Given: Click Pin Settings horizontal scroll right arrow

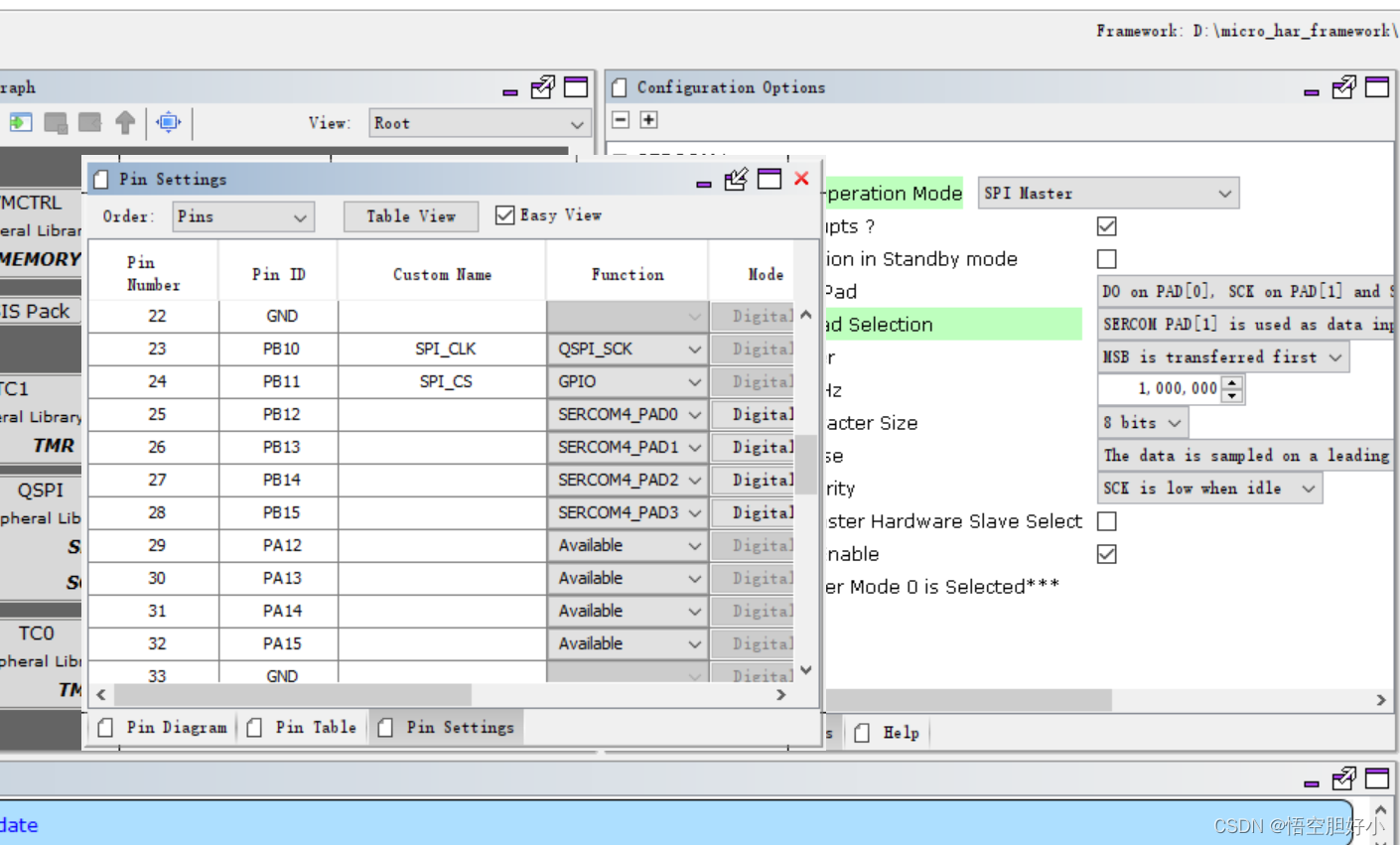Looking at the screenshot, I should 781,695.
